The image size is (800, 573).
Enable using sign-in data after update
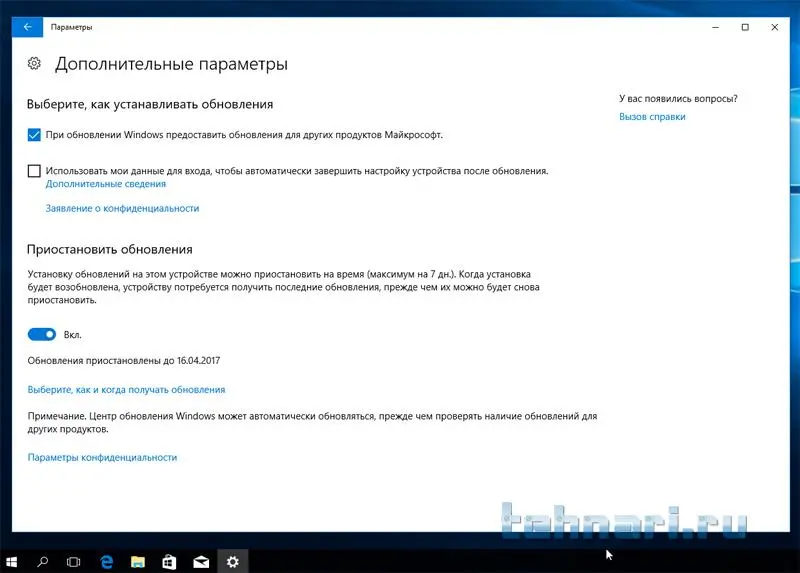pos(34,170)
